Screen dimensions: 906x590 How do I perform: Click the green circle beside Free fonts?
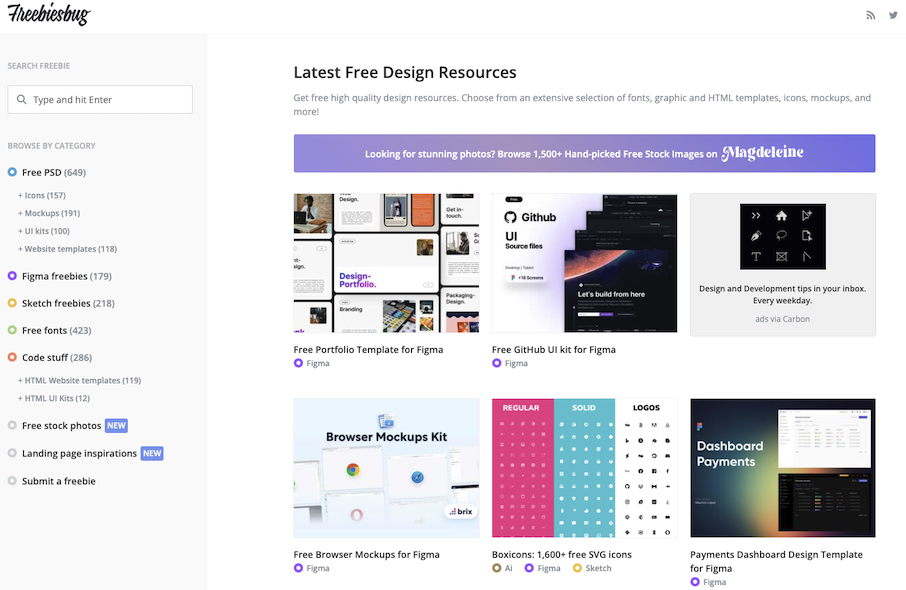click(12, 330)
